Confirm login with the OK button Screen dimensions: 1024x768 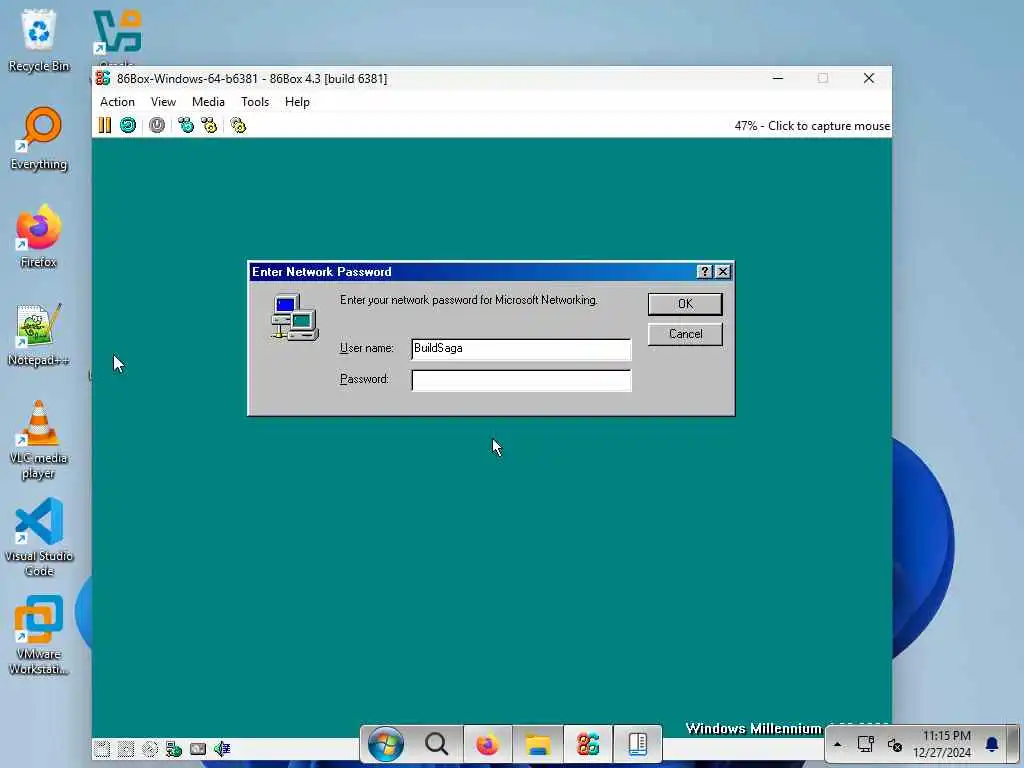pos(685,304)
